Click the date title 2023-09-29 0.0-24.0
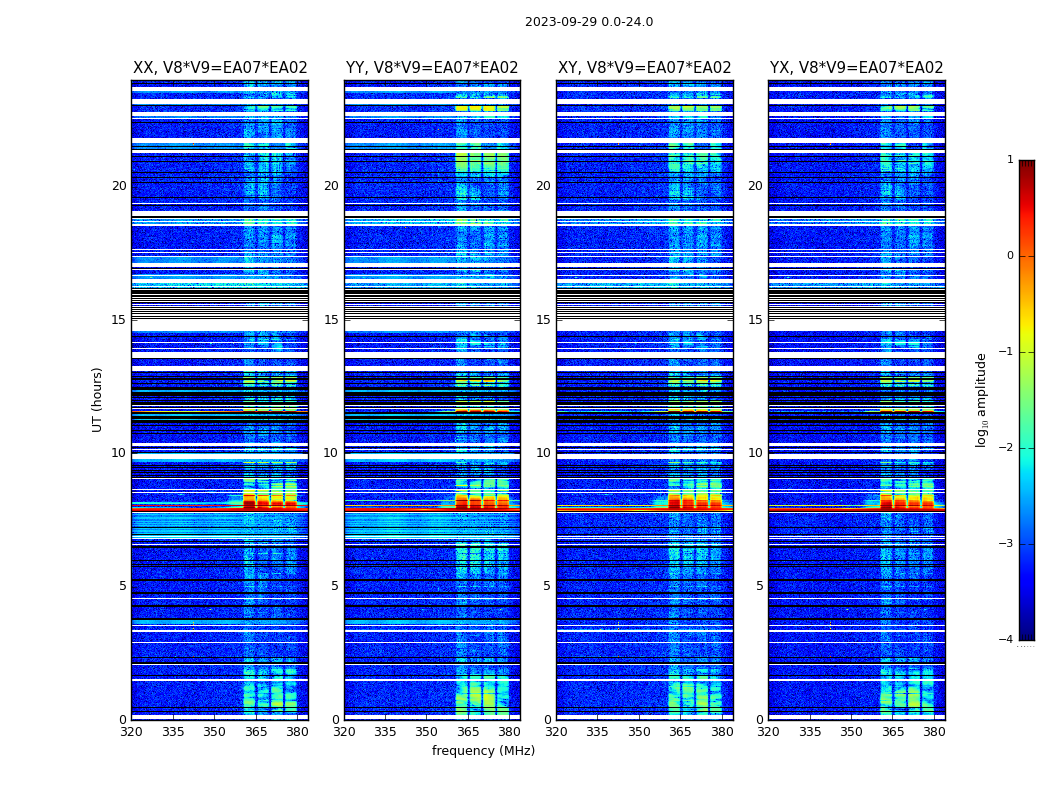This screenshot has height=800, width=1050. coord(589,22)
